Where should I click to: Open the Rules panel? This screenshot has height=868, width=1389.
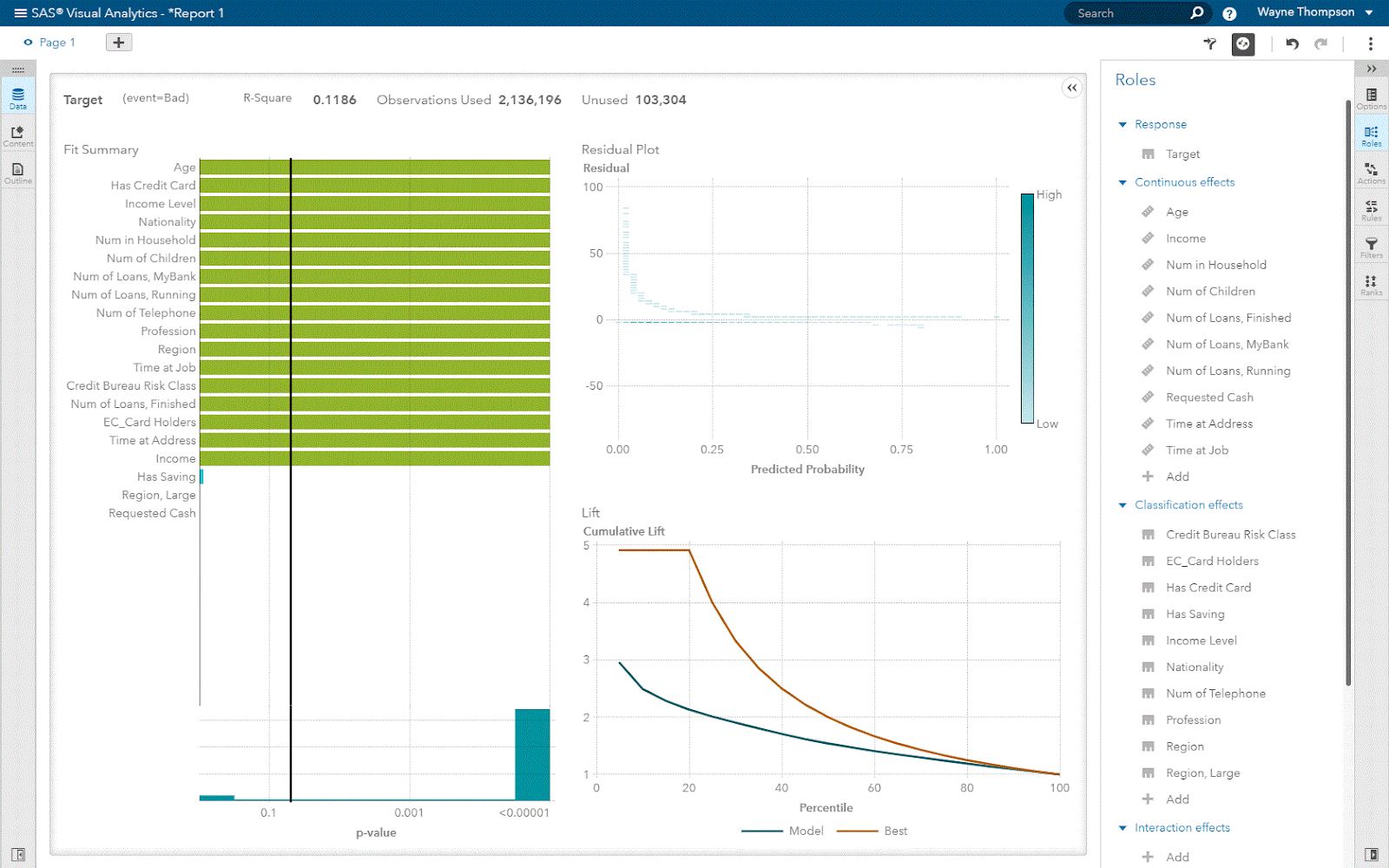coord(1372,209)
